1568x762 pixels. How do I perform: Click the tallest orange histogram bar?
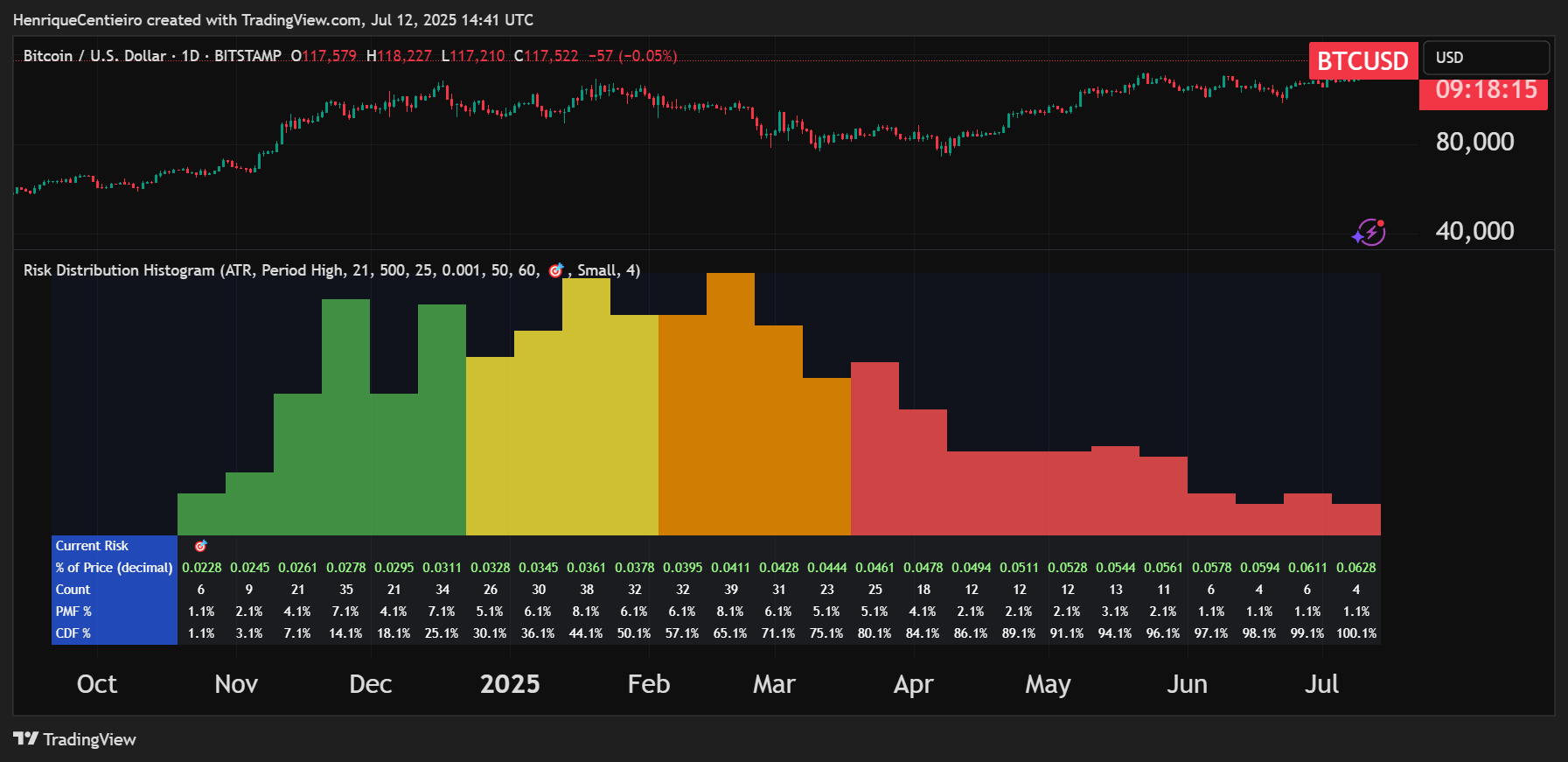pyautogui.click(x=730, y=404)
